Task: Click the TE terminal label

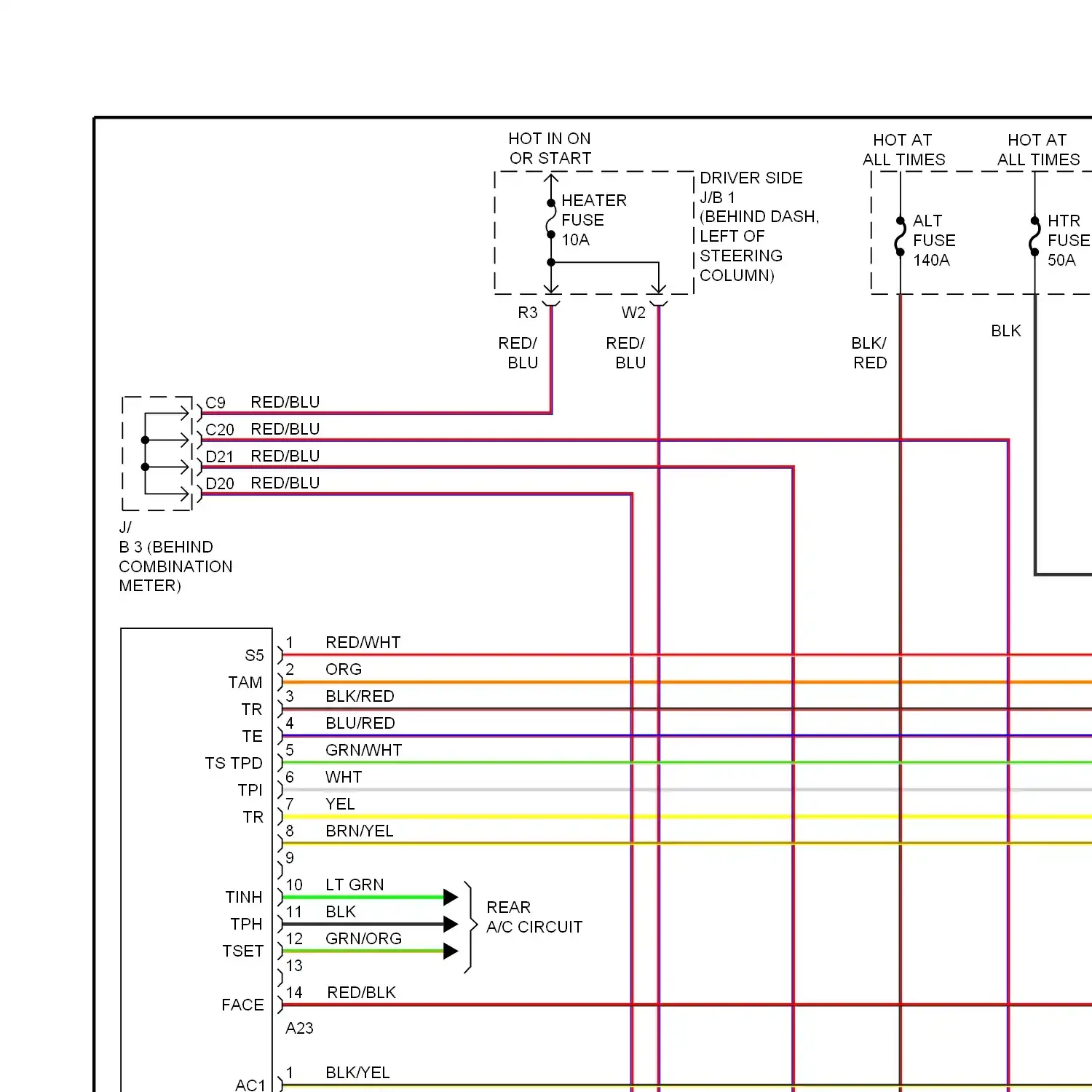Action: (252, 736)
